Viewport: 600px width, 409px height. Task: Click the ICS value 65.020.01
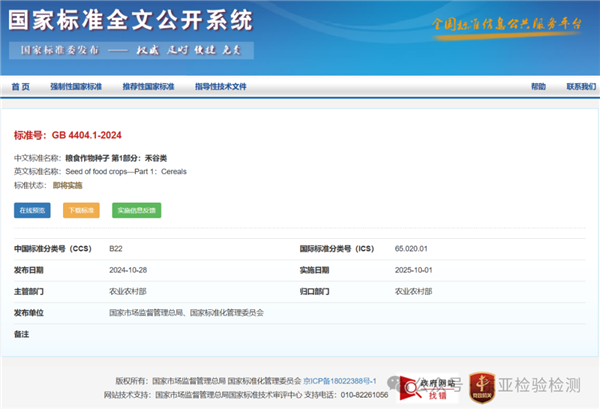tap(411, 248)
